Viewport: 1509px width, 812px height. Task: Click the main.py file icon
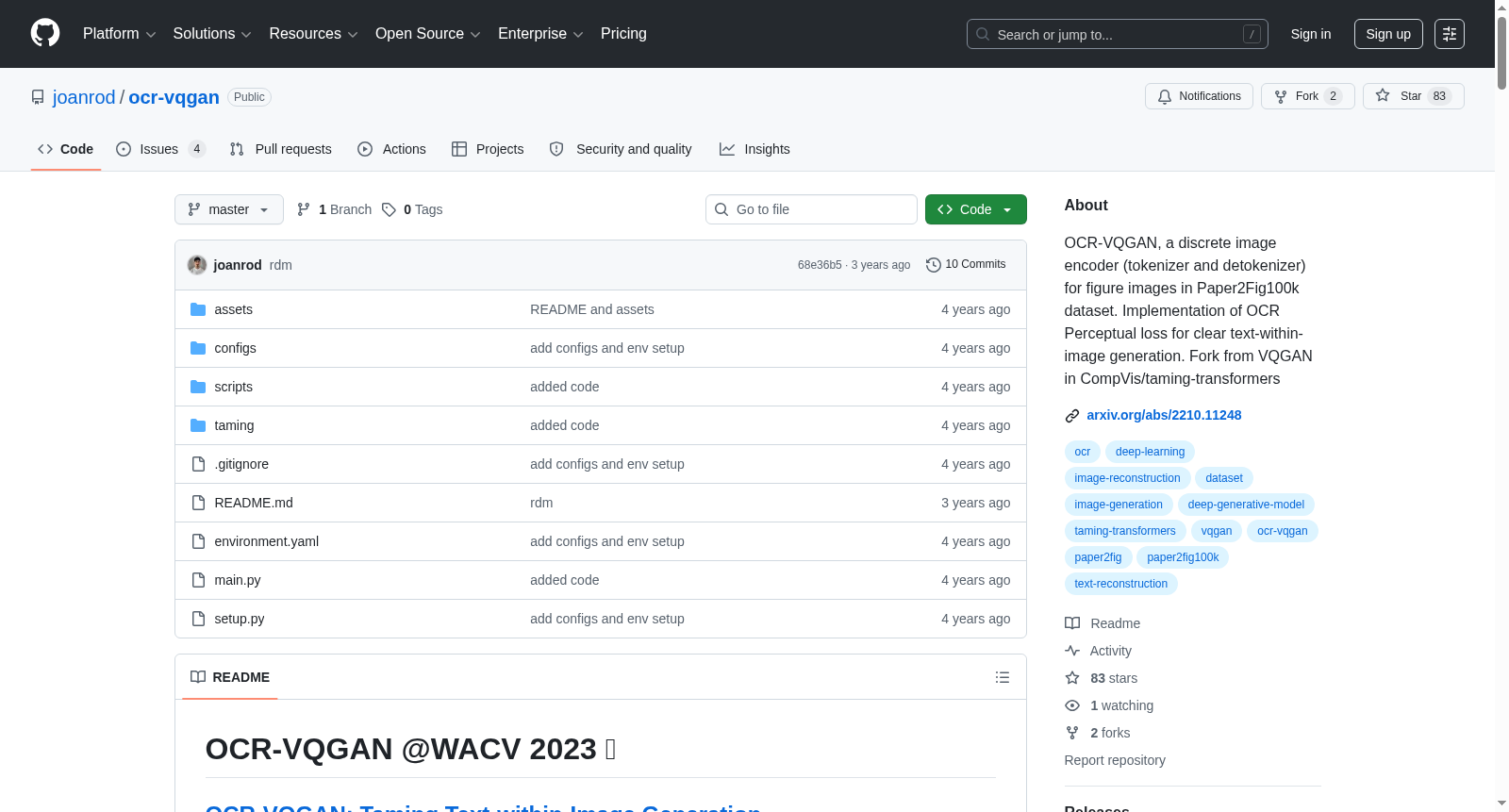tap(198, 580)
